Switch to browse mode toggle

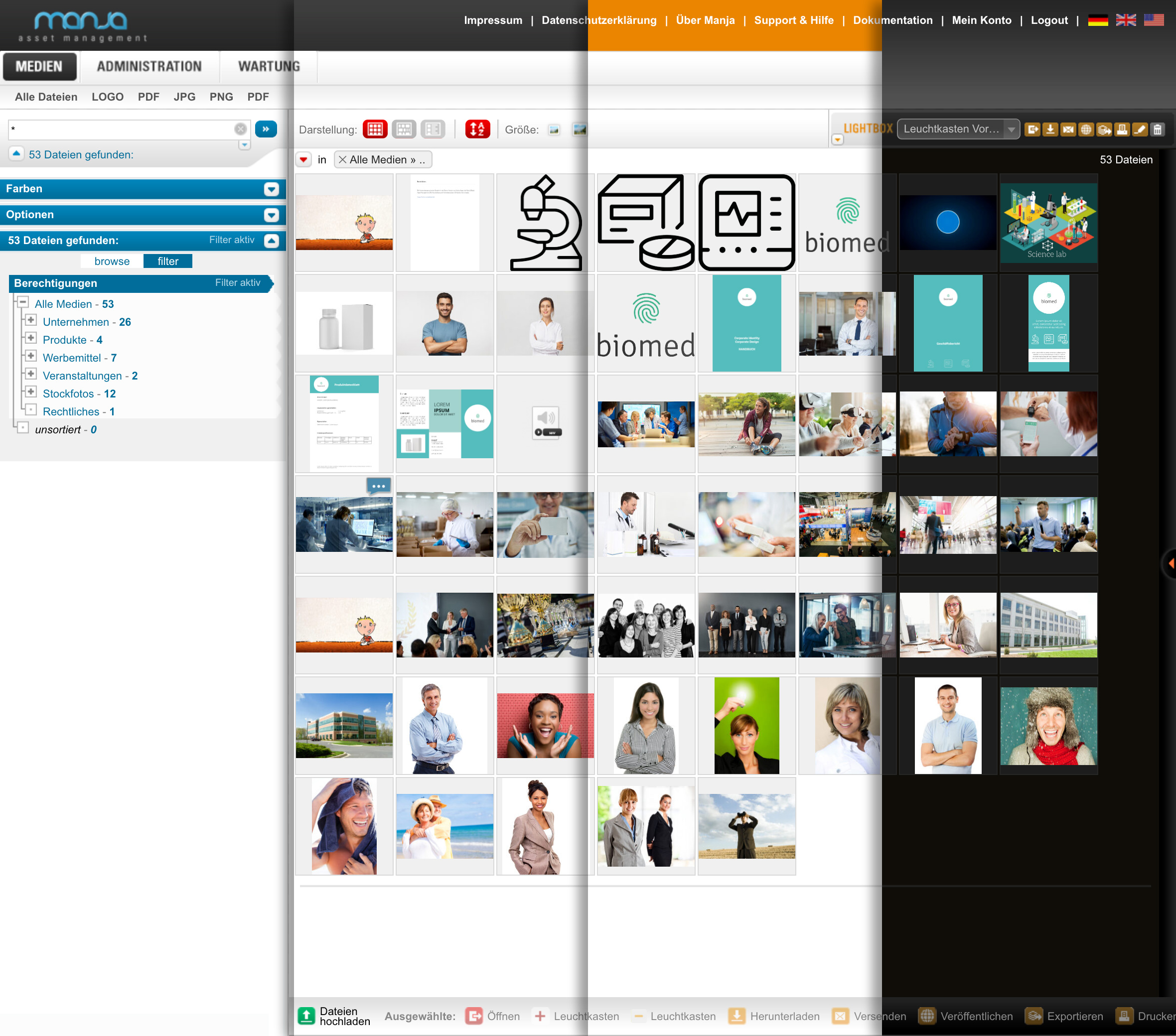112,261
